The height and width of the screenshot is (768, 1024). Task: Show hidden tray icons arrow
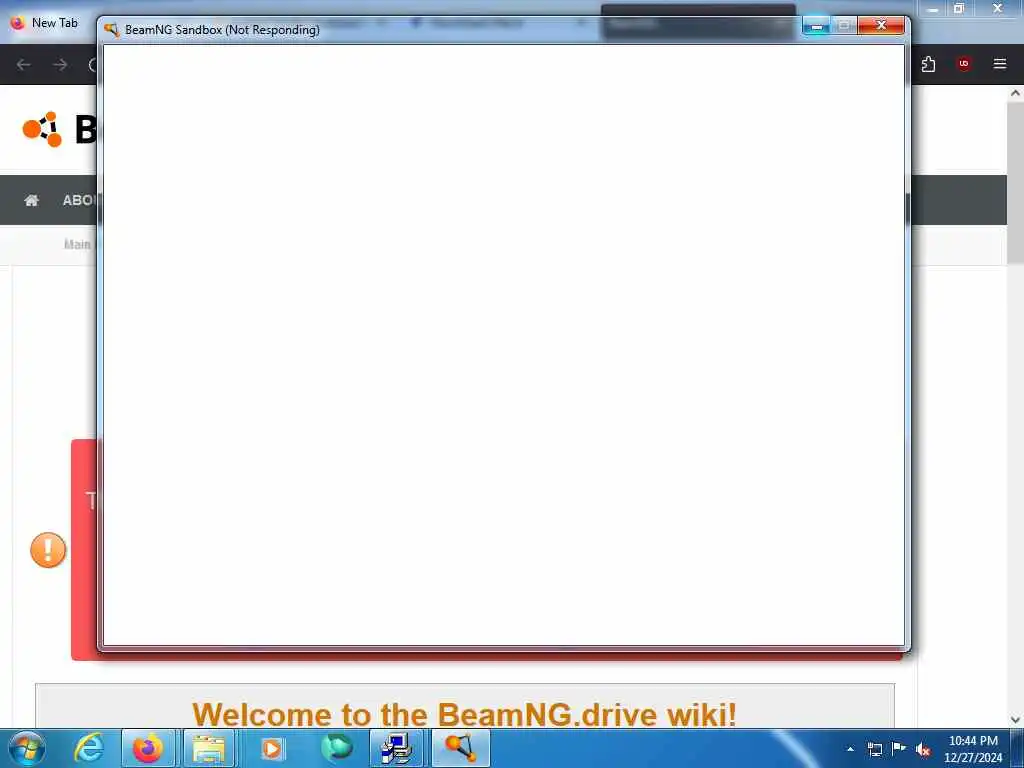(850, 749)
